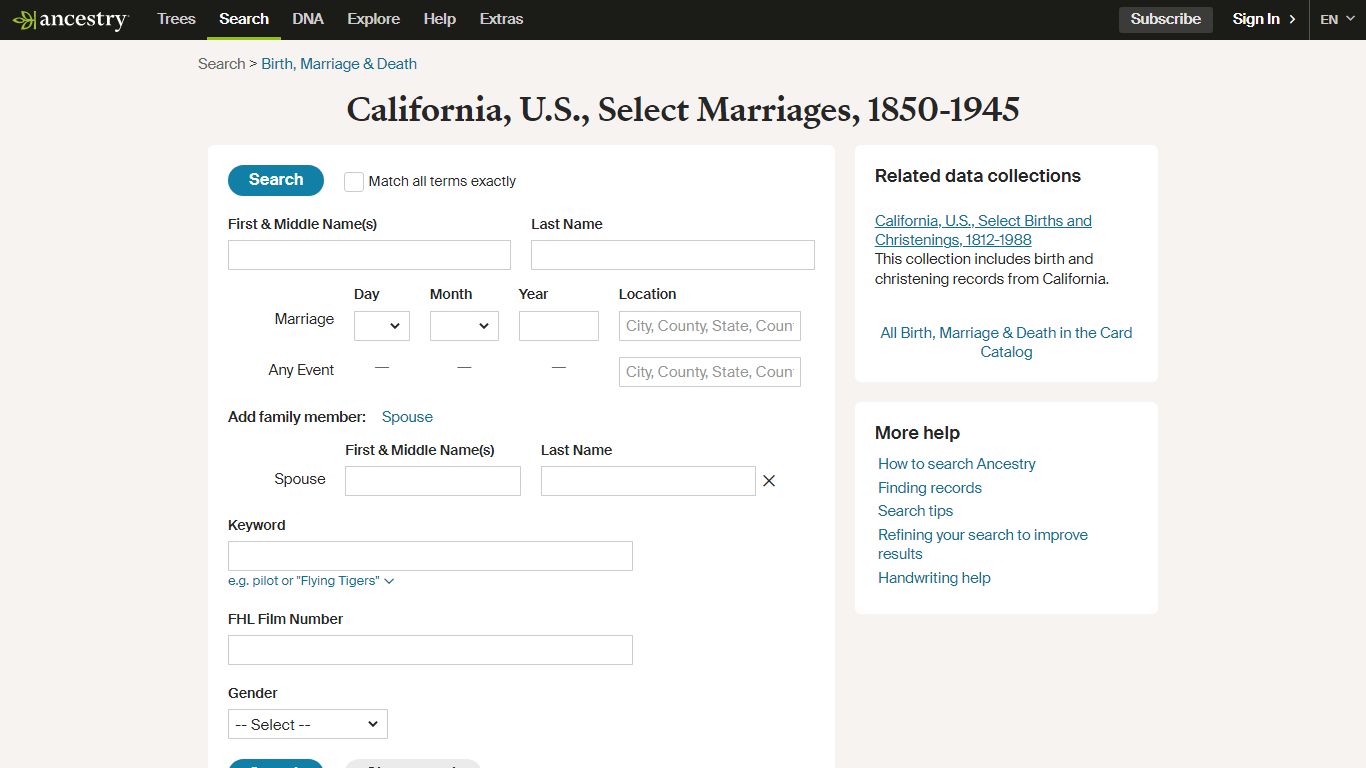
Task: Open Refining your search to improve results
Action: tap(983, 544)
